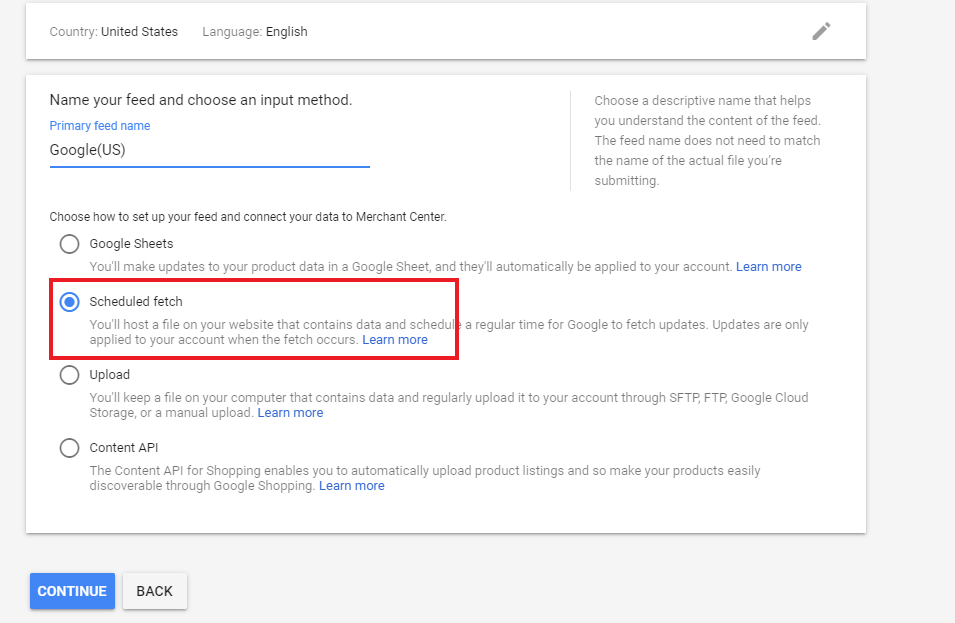Click the 'Choose a descriptive name' help text
The image size is (955, 623).
708,141
